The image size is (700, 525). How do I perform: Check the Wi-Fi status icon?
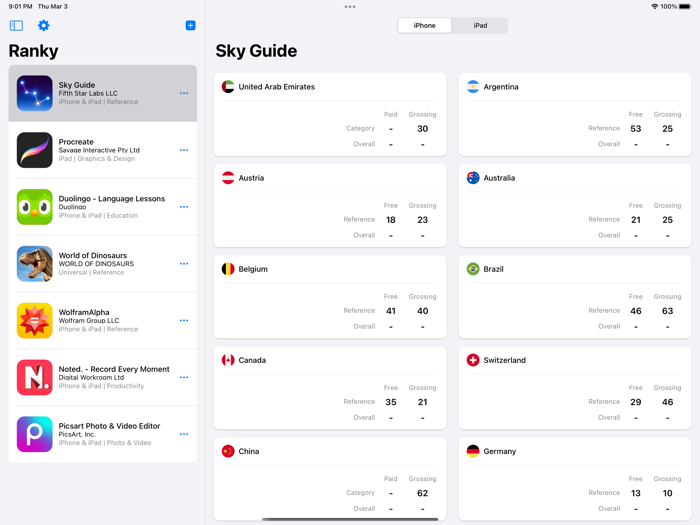pyautogui.click(x=654, y=6)
